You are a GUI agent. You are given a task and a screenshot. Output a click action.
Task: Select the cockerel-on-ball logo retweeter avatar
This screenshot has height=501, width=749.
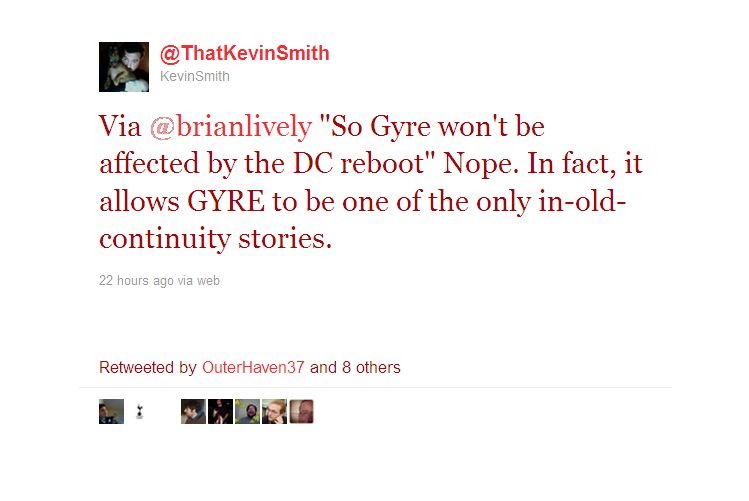click(x=139, y=412)
